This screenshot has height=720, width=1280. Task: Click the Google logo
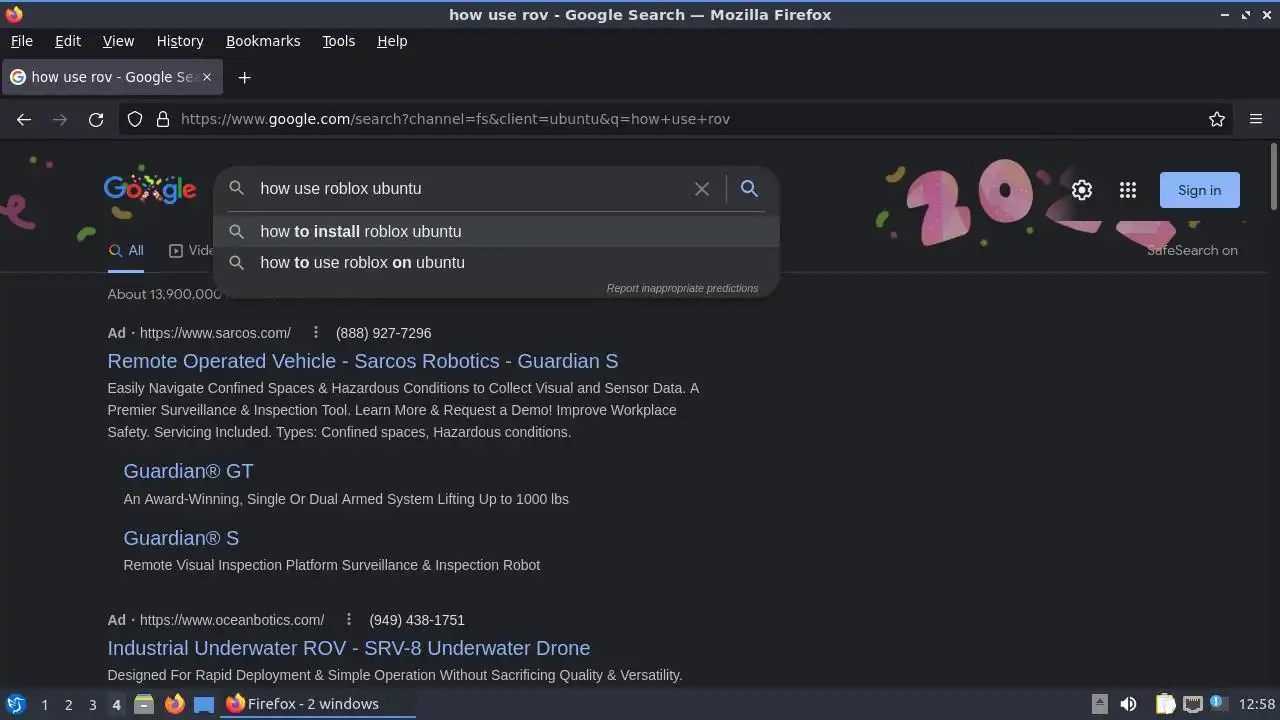point(150,188)
